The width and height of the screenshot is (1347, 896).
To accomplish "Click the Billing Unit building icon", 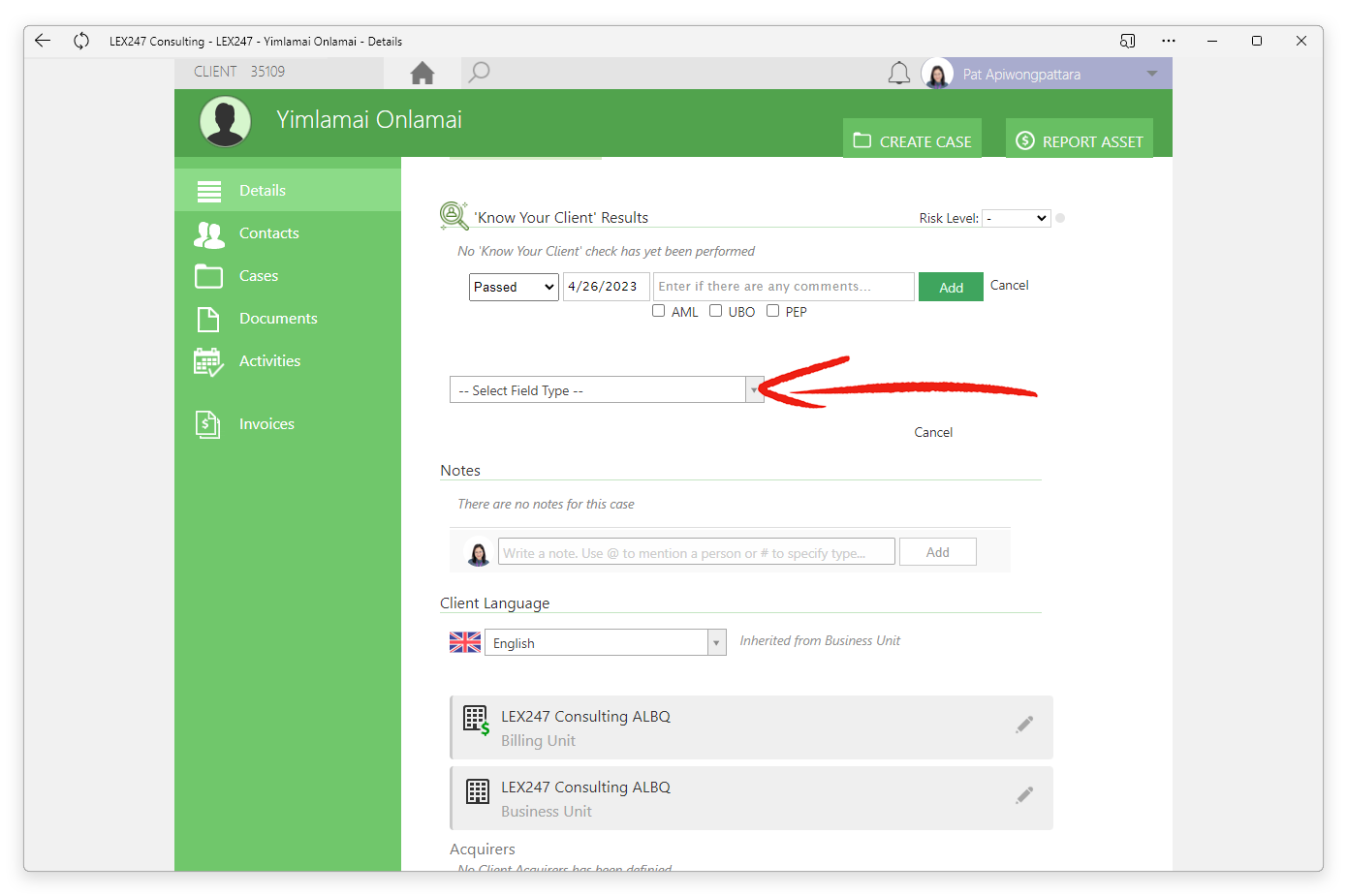I will tap(477, 721).
